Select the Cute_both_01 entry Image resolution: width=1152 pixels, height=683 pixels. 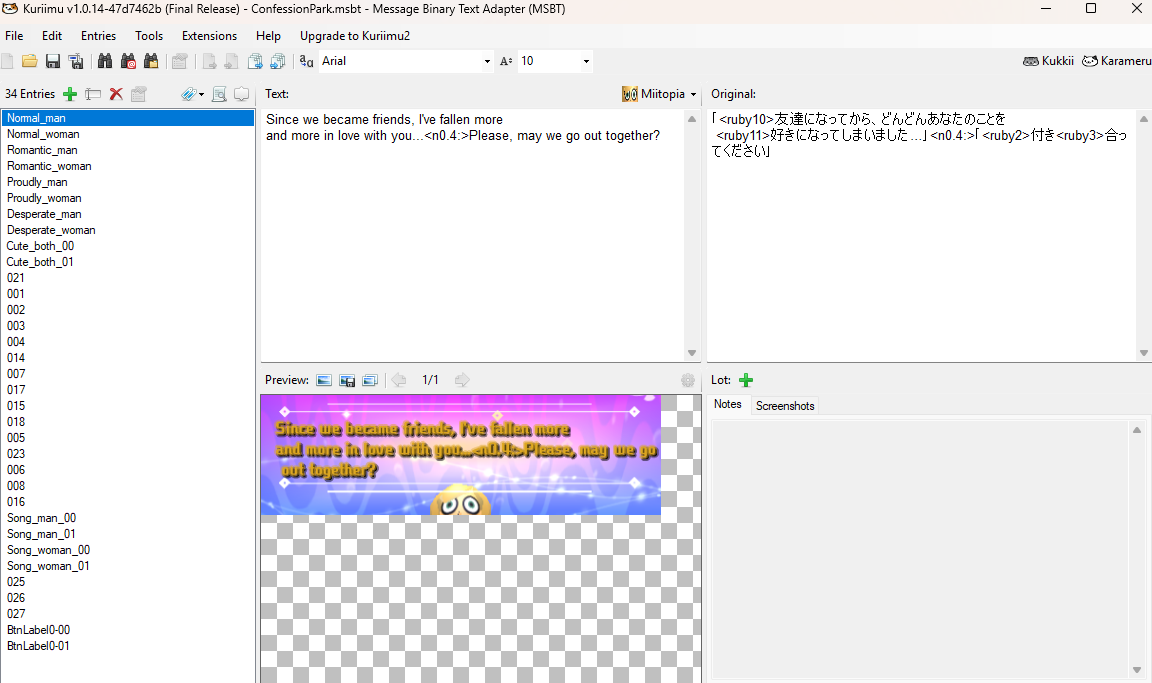pos(128,262)
